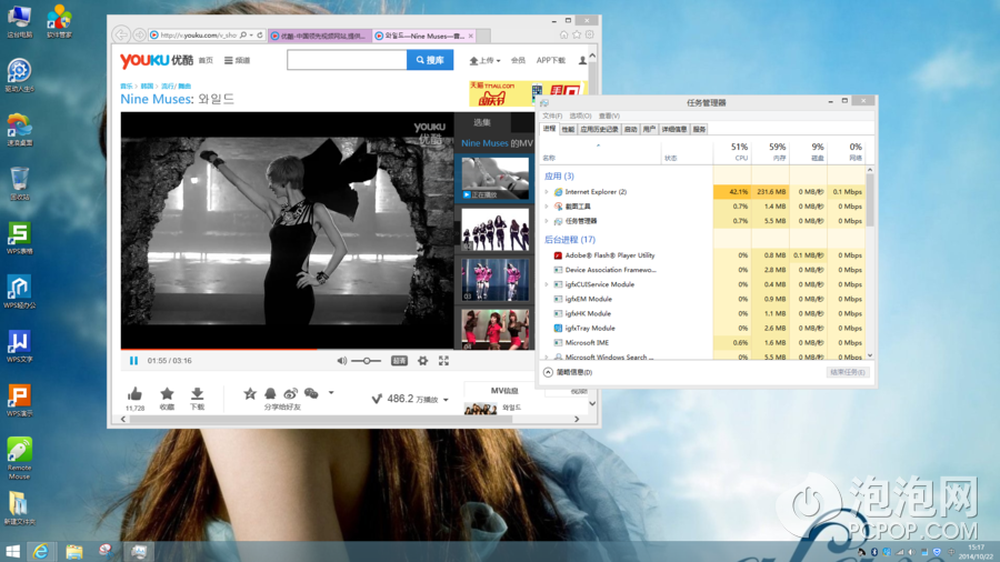Select the currently playing playlist thumbnail
Viewport: 1000px width, 562px height.
(495, 178)
